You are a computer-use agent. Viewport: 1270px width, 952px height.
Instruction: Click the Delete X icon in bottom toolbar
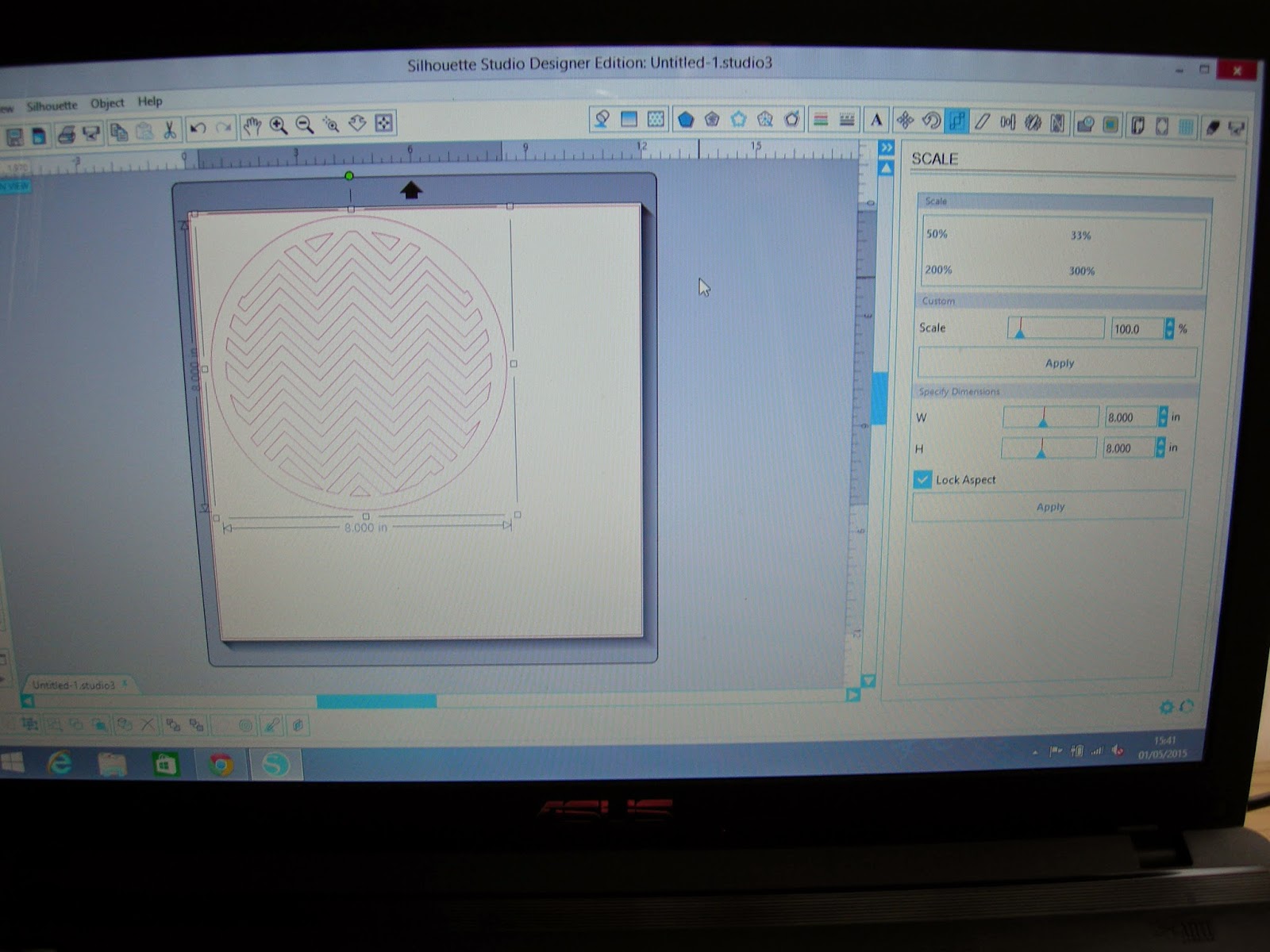tap(148, 724)
